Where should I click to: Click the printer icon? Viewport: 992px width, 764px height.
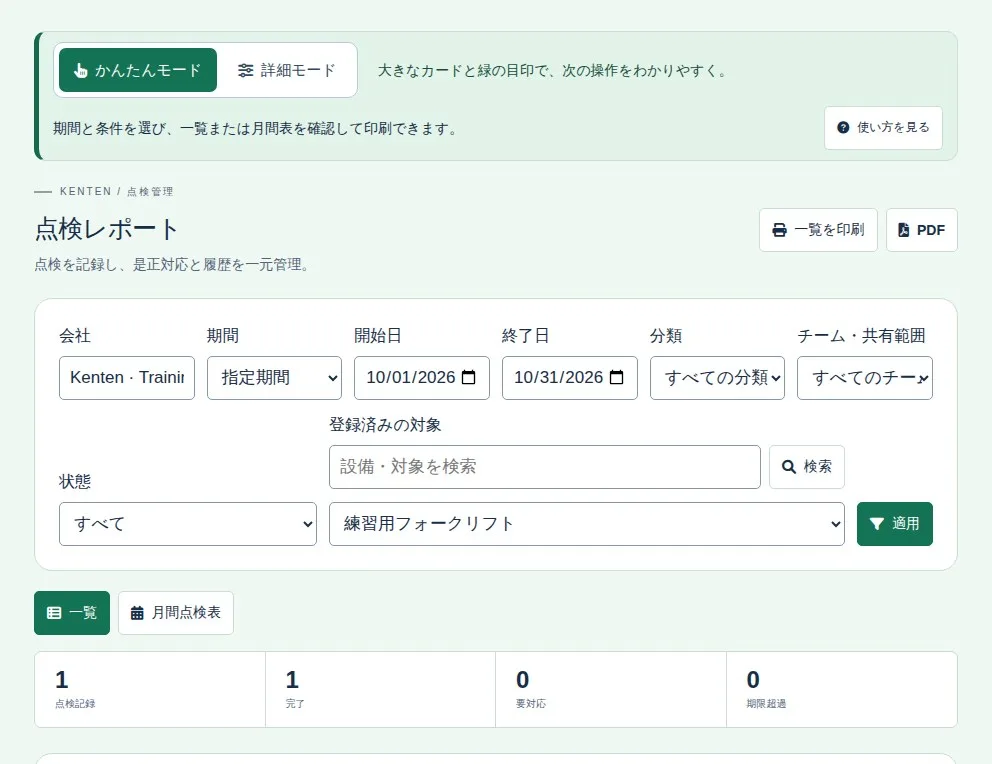pyautogui.click(x=779, y=230)
